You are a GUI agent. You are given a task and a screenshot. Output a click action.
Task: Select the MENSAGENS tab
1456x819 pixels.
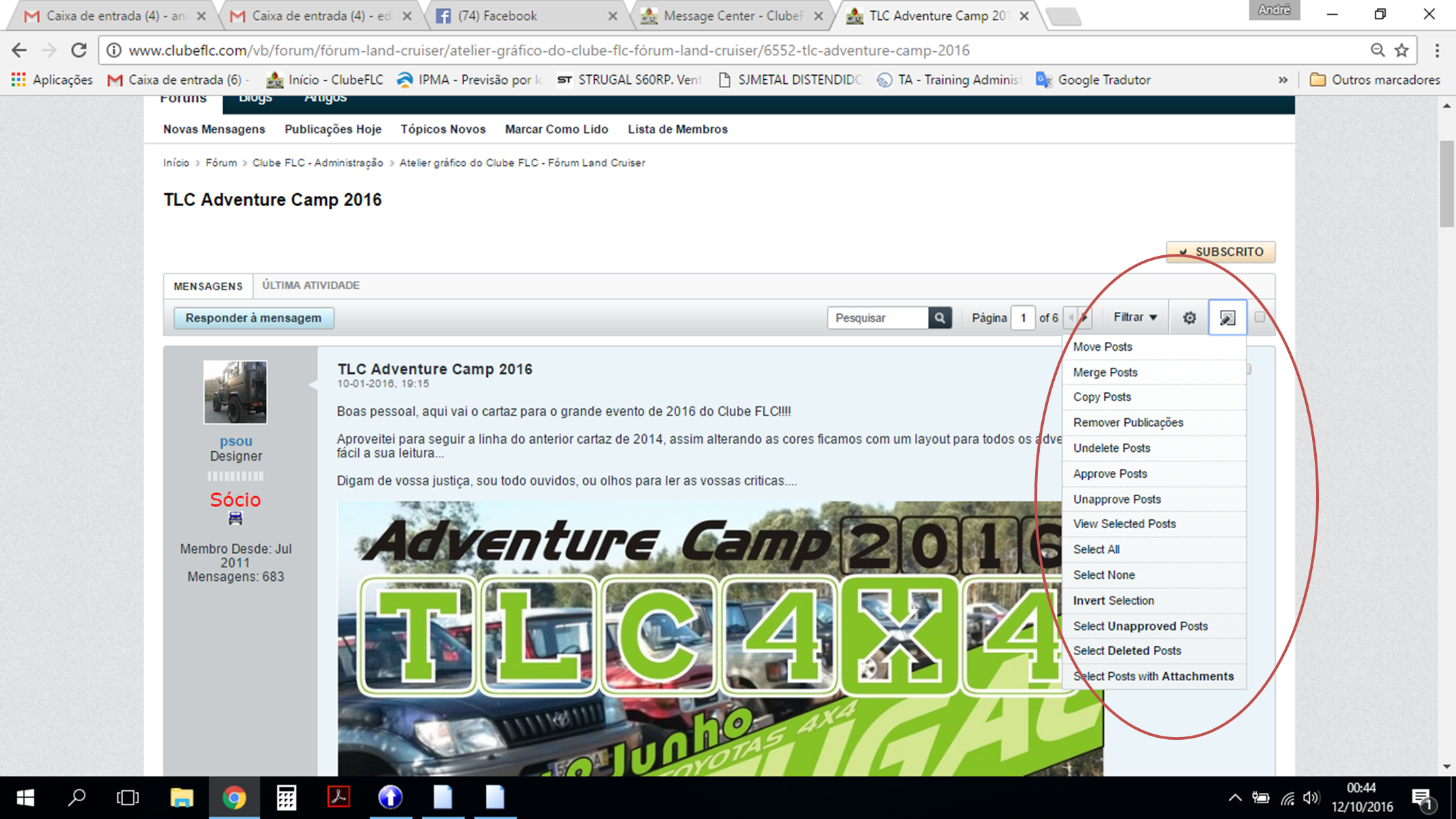click(x=208, y=286)
